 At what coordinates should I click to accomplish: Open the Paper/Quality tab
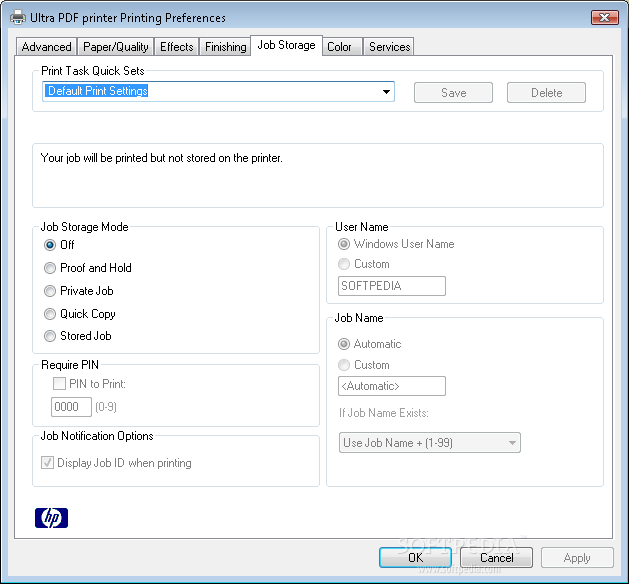(x=116, y=47)
